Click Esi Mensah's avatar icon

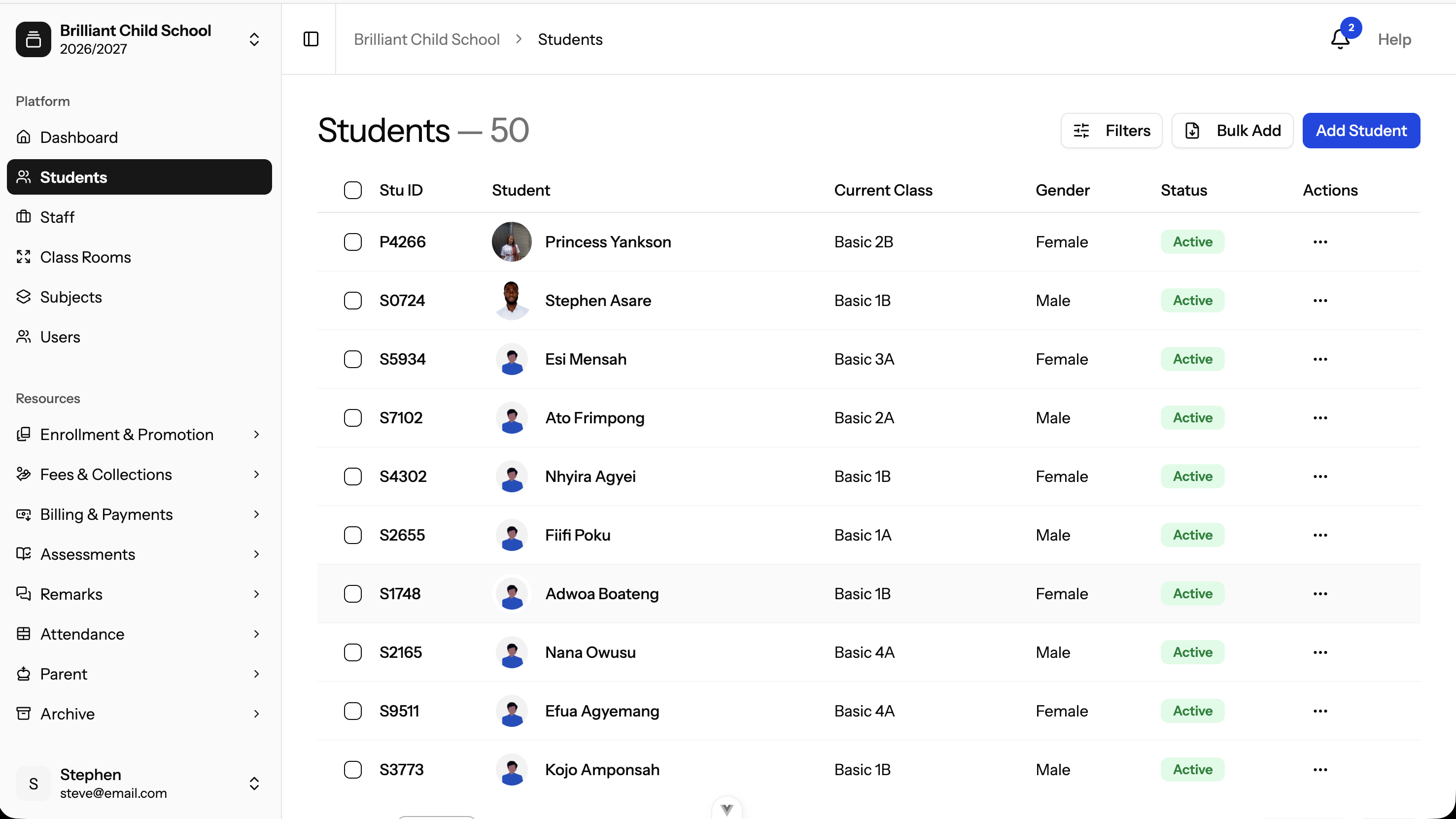(x=512, y=359)
